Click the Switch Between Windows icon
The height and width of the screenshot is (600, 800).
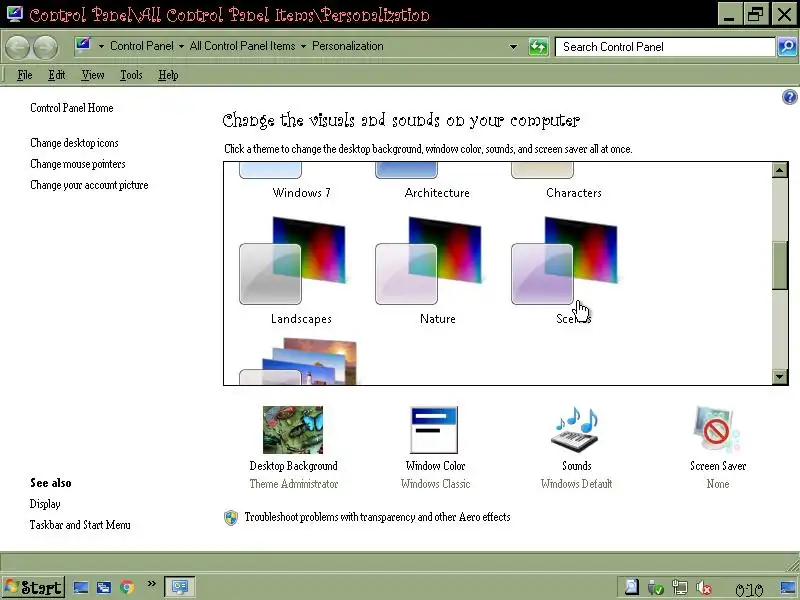104,588
